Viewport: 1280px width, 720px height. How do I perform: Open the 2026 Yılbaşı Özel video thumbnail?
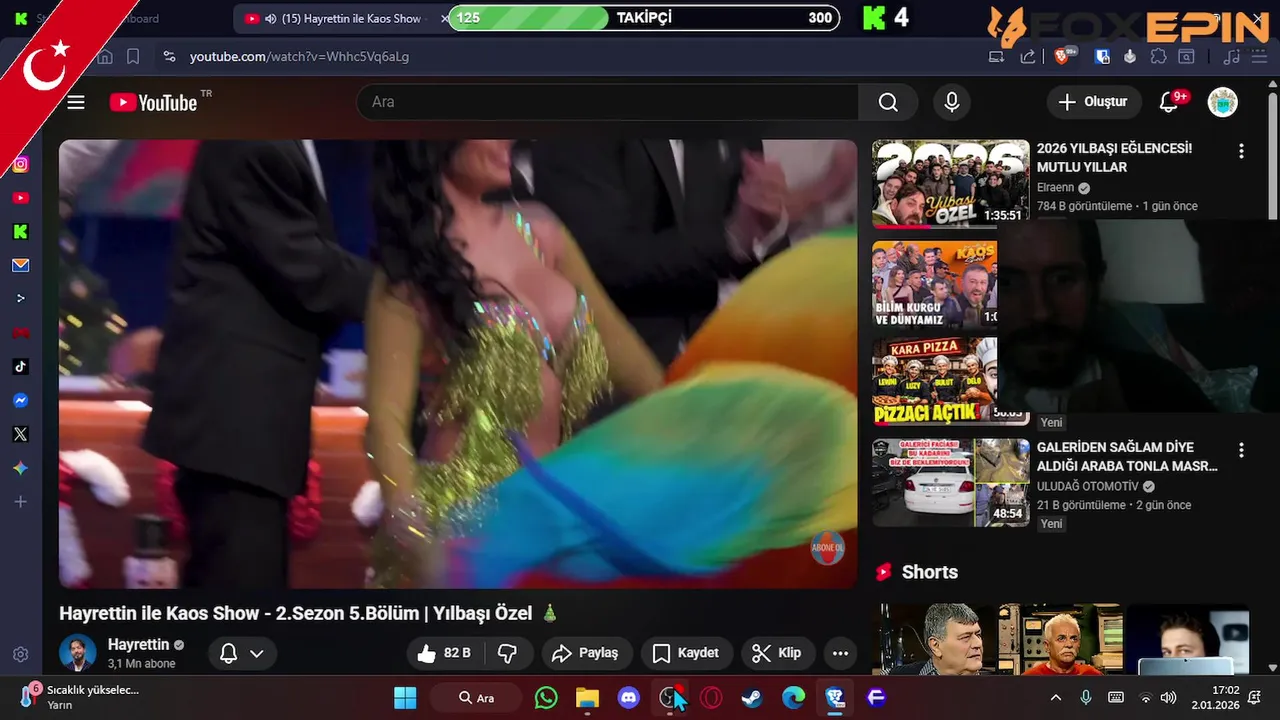(x=950, y=183)
